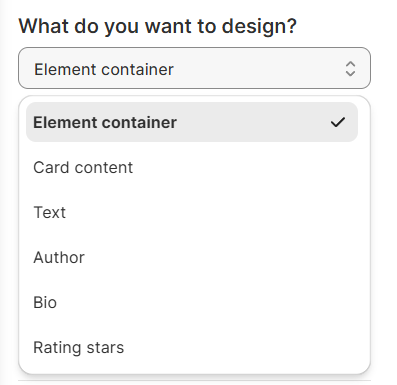This screenshot has width=397, height=385.
Task: Toggle the dropdown using its chevron arrows
Action: coord(350,69)
